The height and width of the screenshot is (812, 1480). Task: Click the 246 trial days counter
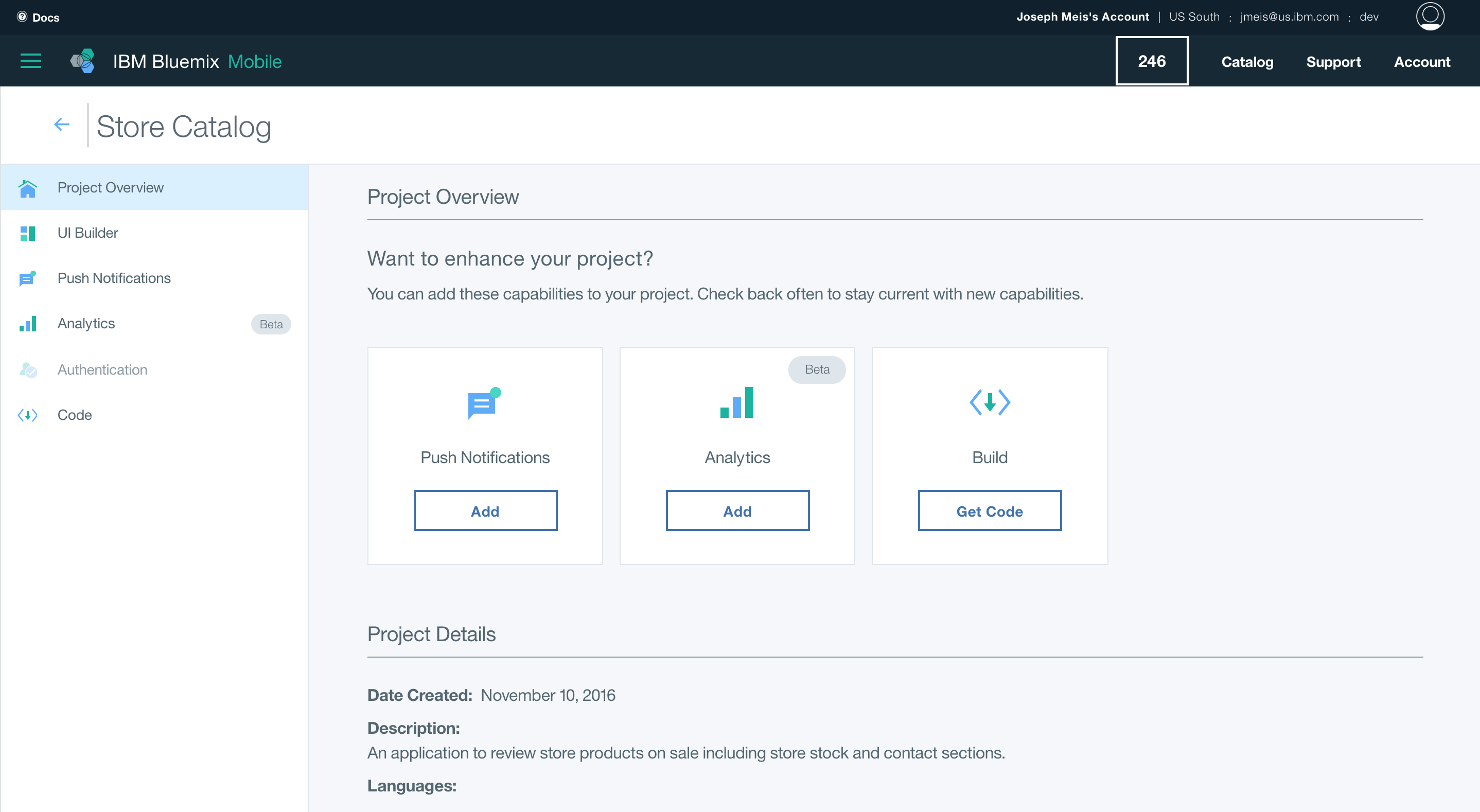1151,61
